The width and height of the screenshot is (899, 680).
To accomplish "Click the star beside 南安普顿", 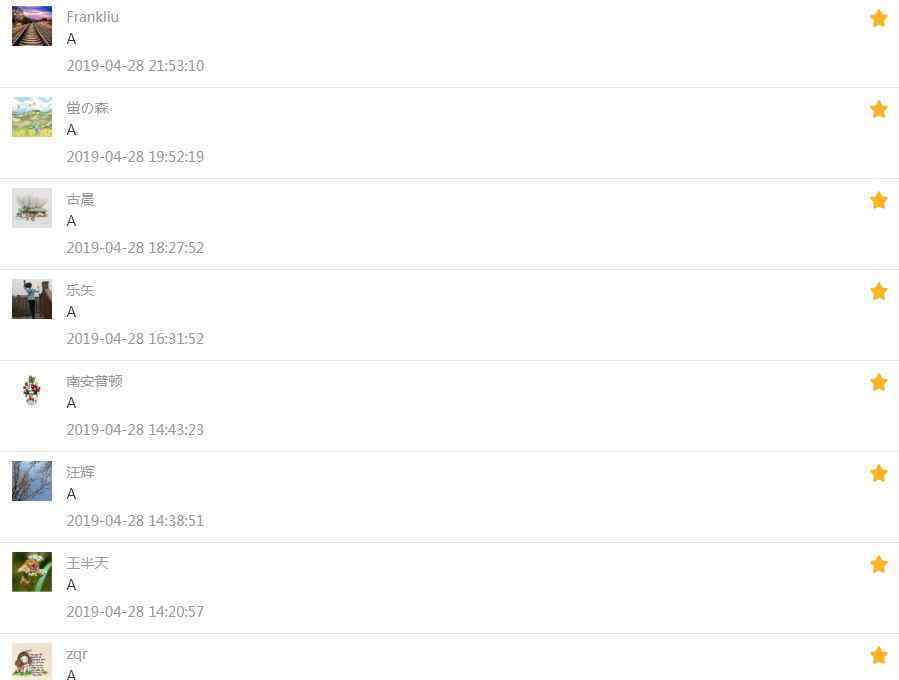I will click(878, 382).
